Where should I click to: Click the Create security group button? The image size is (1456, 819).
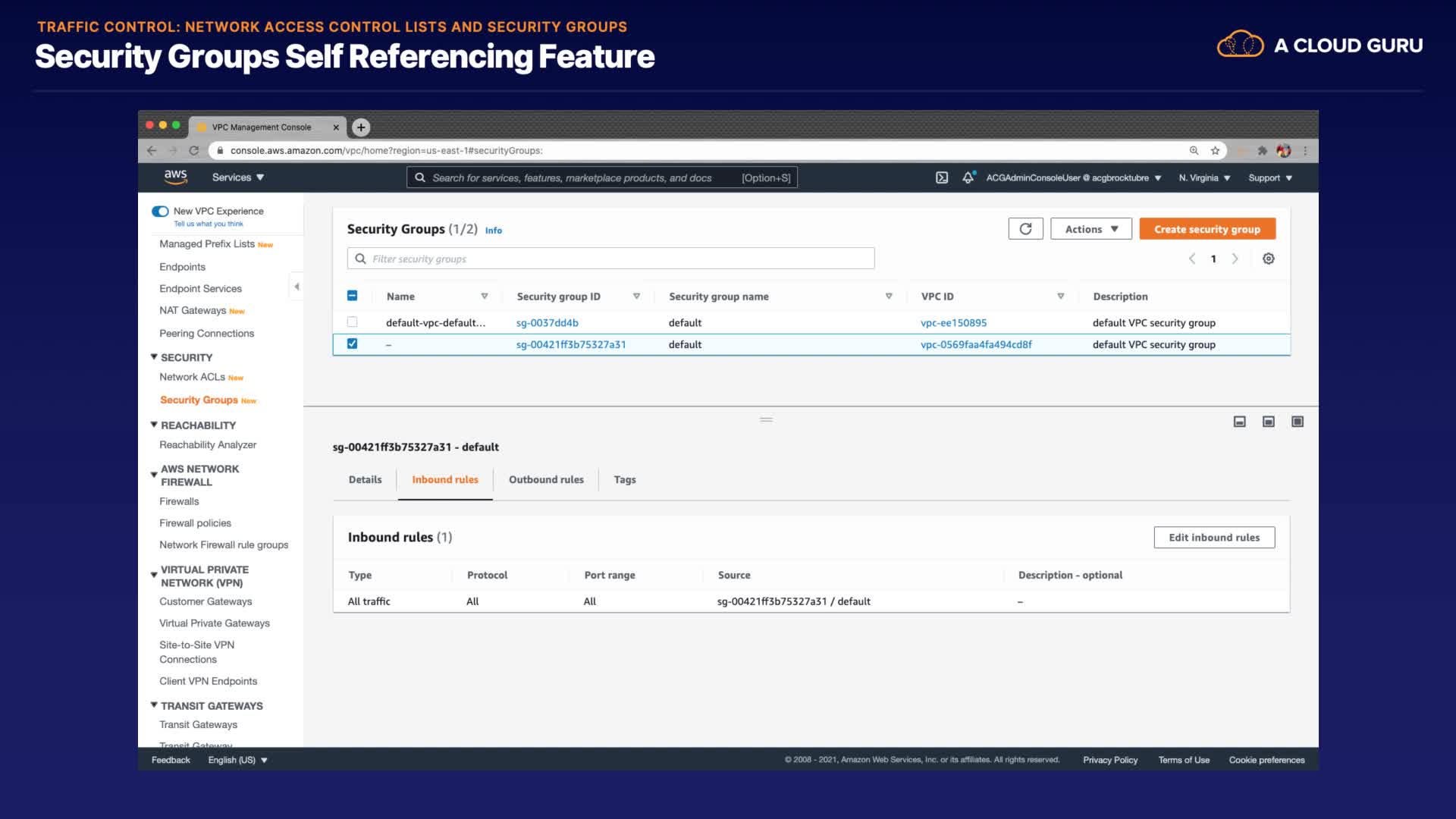click(1207, 229)
